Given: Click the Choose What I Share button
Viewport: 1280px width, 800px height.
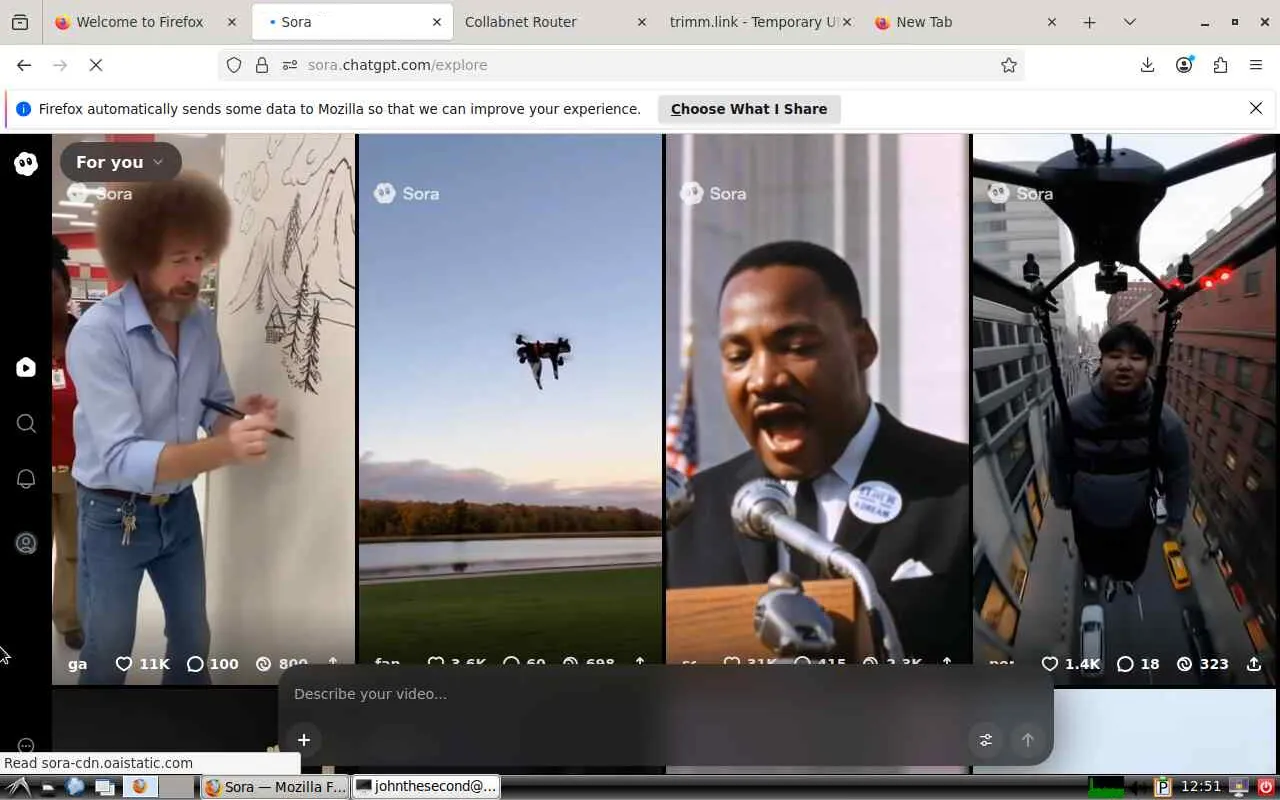Looking at the screenshot, I should click(749, 109).
